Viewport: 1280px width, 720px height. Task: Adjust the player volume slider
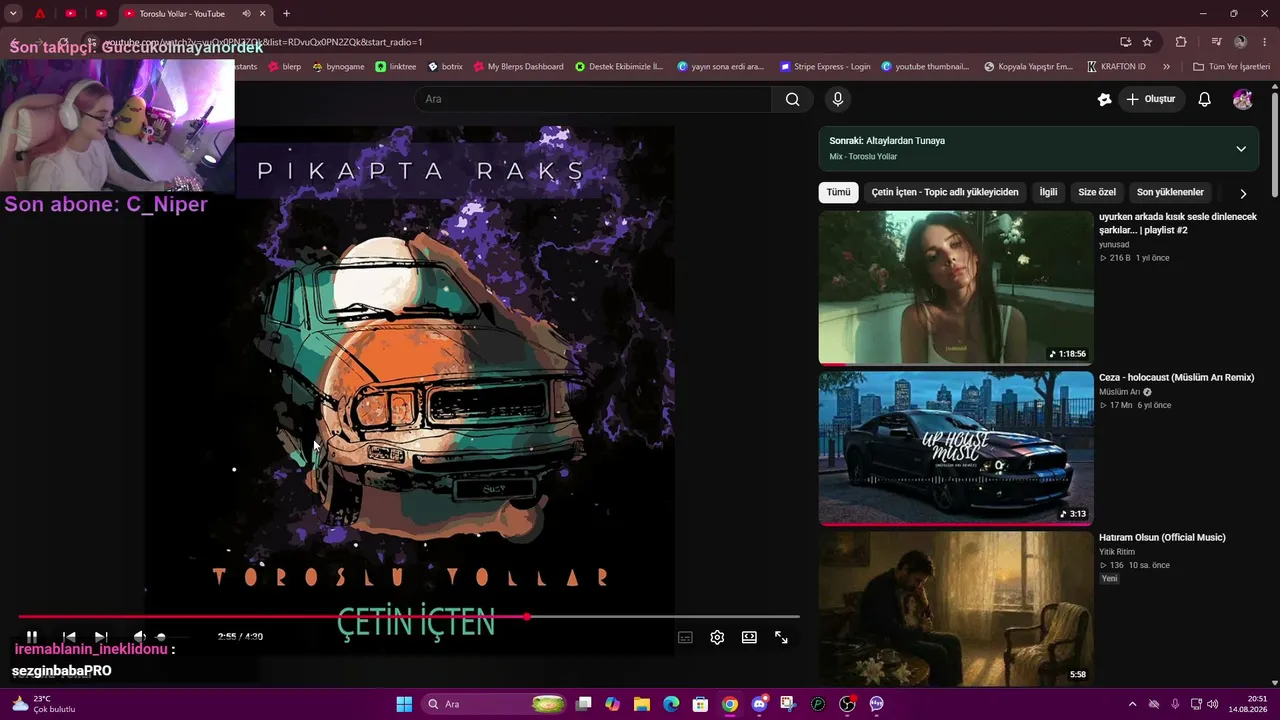pos(161,637)
